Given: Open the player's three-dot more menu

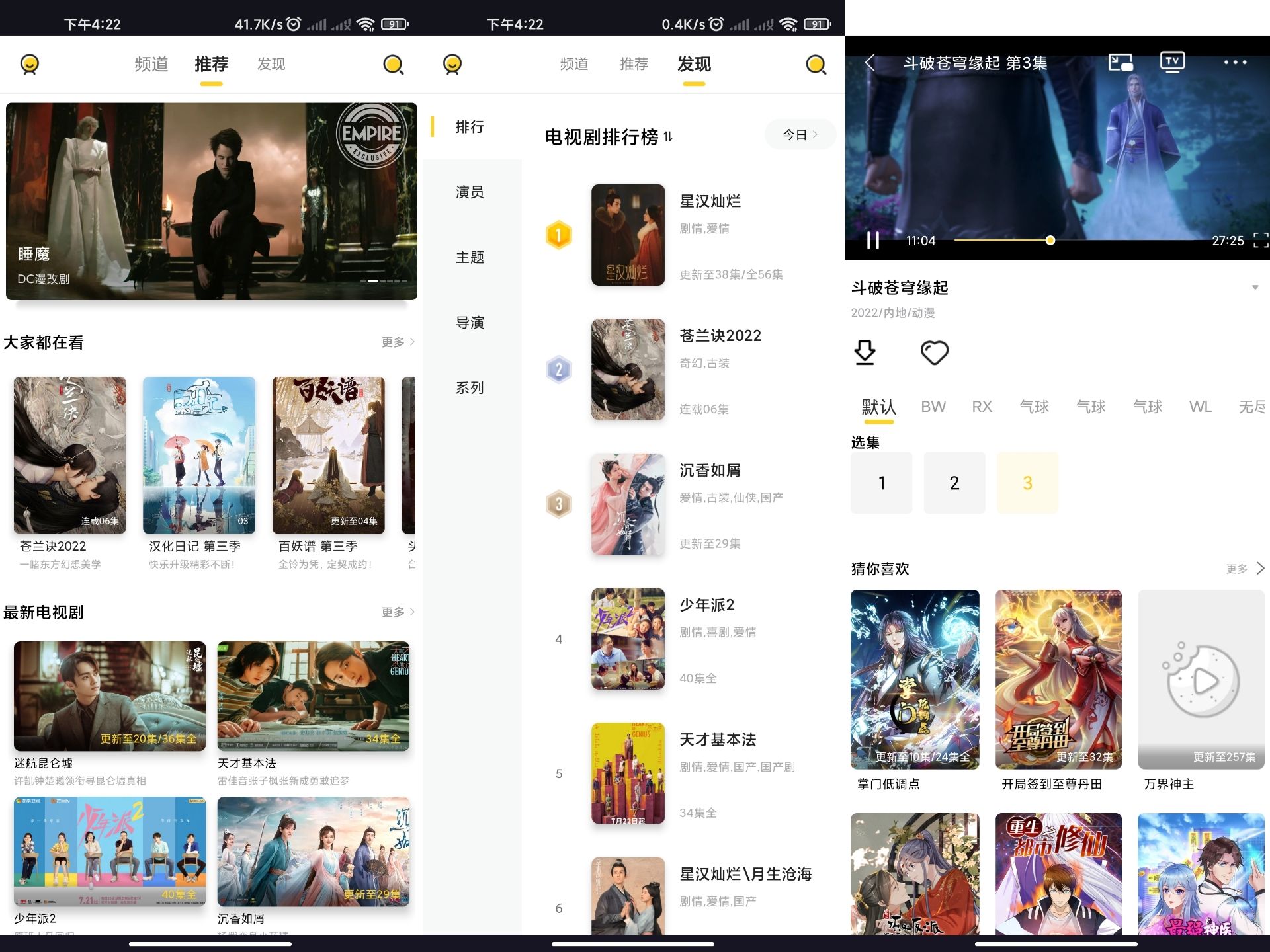Looking at the screenshot, I should coord(1234,62).
